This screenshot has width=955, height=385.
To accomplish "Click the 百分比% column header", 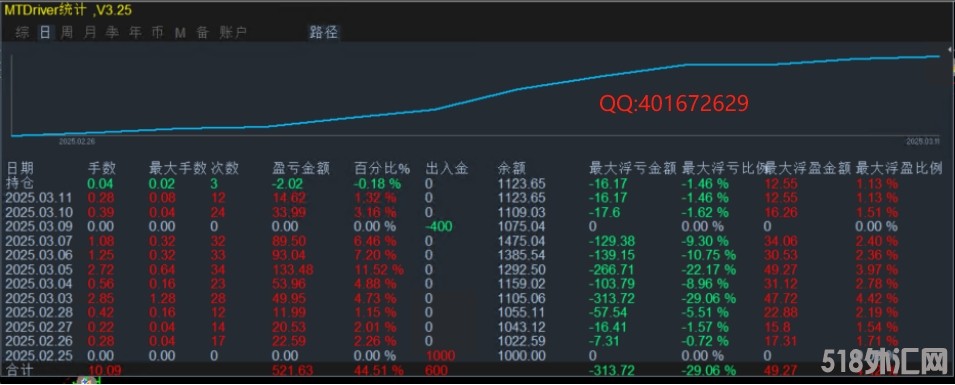I will tap(382, 169).
